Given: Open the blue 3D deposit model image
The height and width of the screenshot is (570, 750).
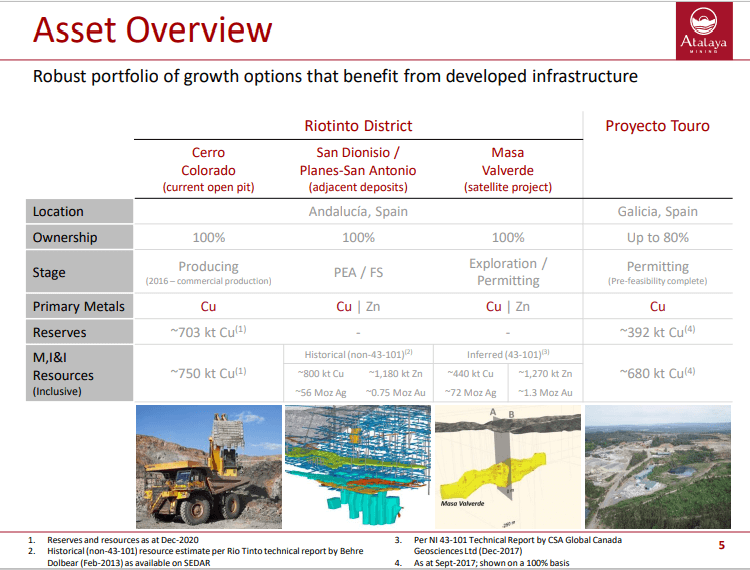Looking at the screenshot, I should [x=358, y=467].
